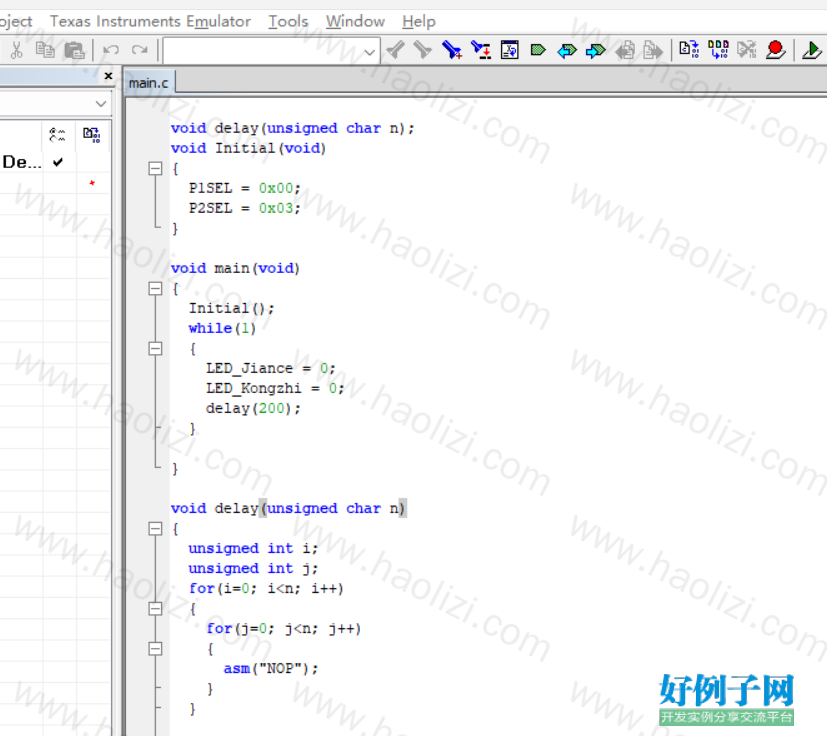Close the workspace panel

(108, 76)
